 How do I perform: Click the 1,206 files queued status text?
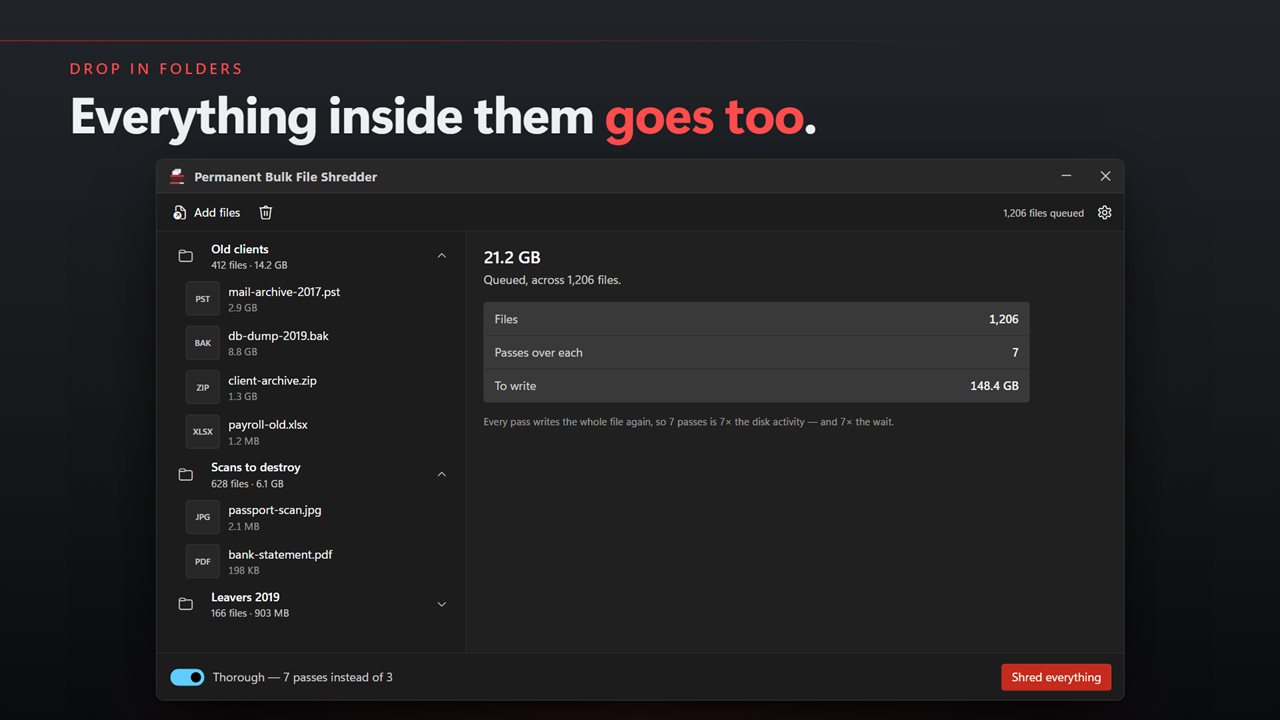point(1043,213)
